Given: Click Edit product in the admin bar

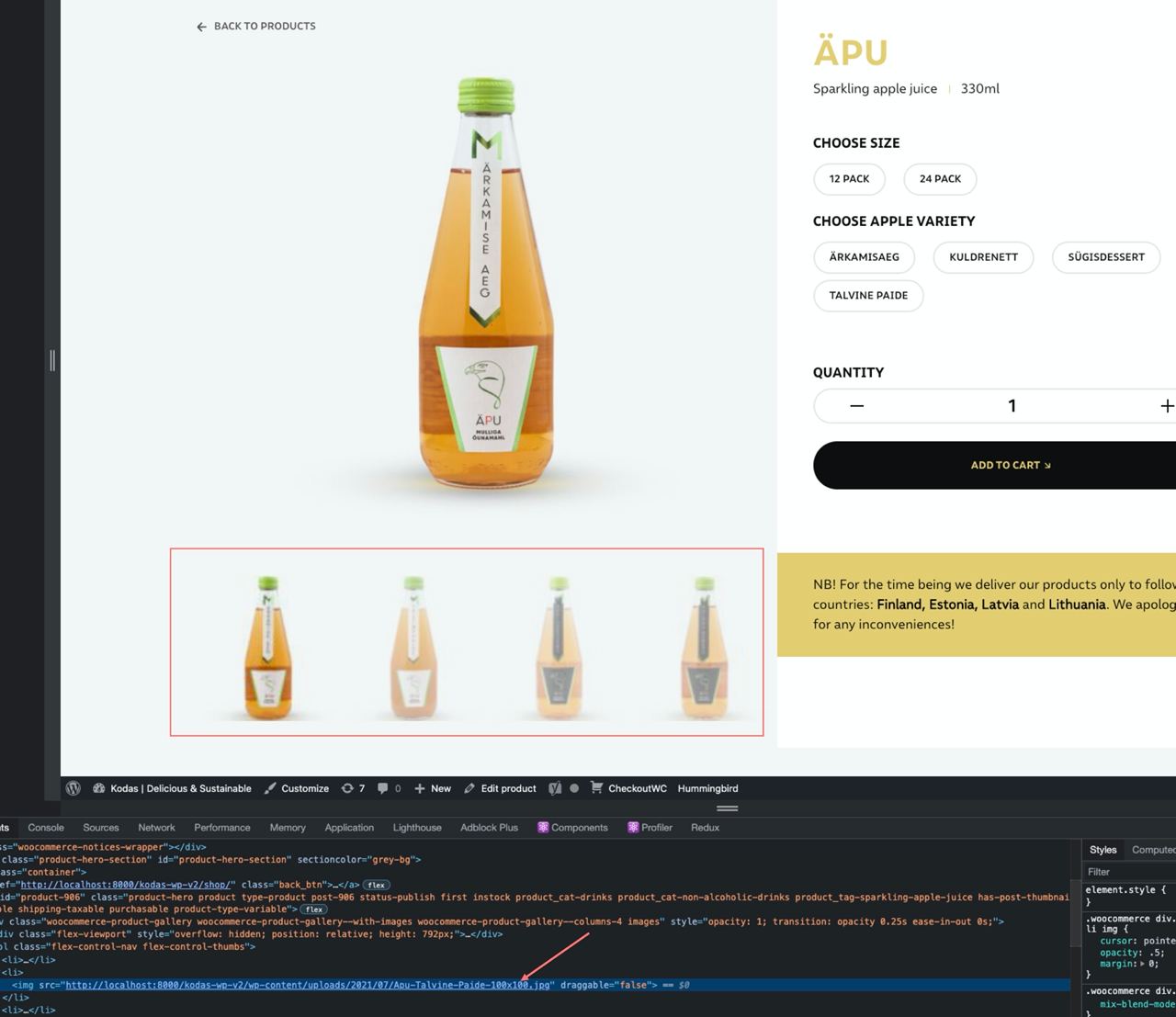Looking at the screenshot, I should 500,788.
